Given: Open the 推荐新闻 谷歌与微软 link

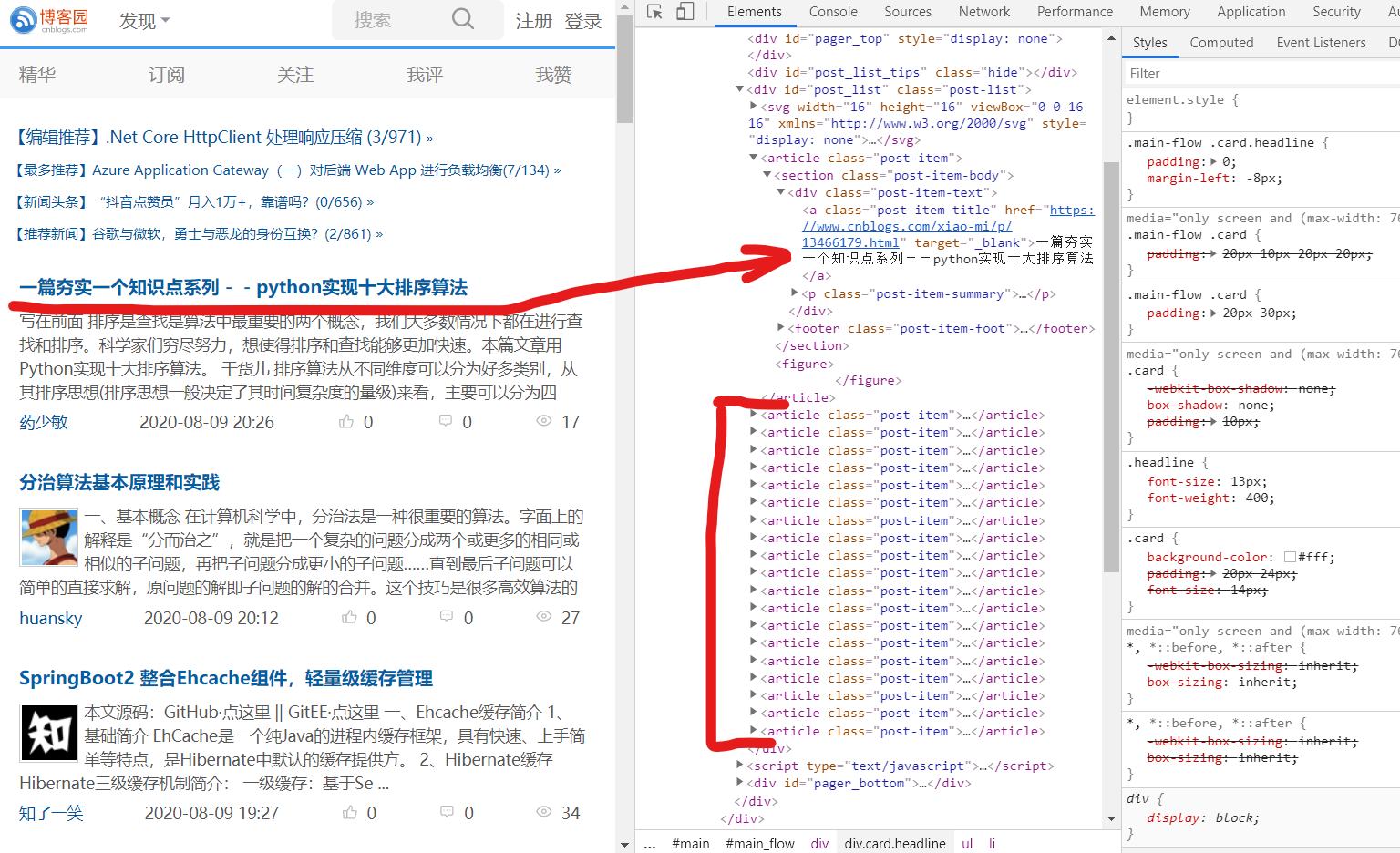Looking at the screenshot, I should pos(200,234).
